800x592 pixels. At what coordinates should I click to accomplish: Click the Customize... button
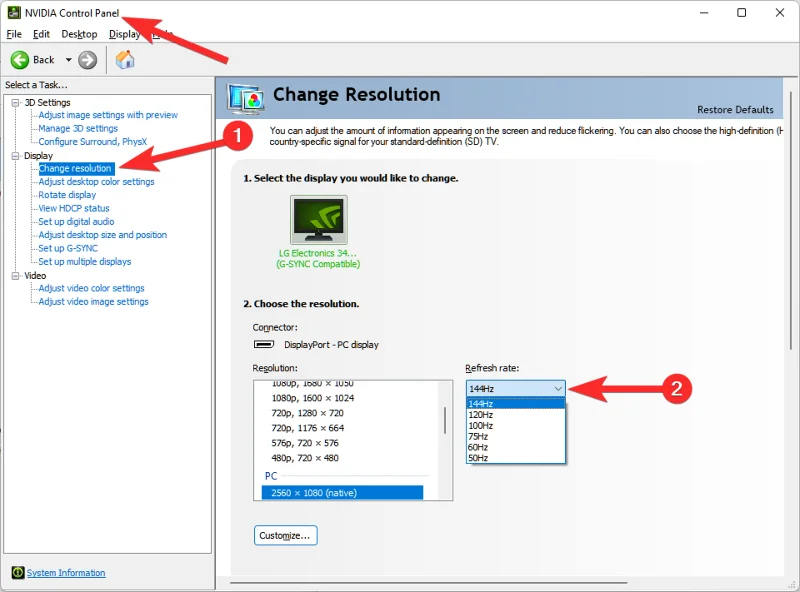285,535
